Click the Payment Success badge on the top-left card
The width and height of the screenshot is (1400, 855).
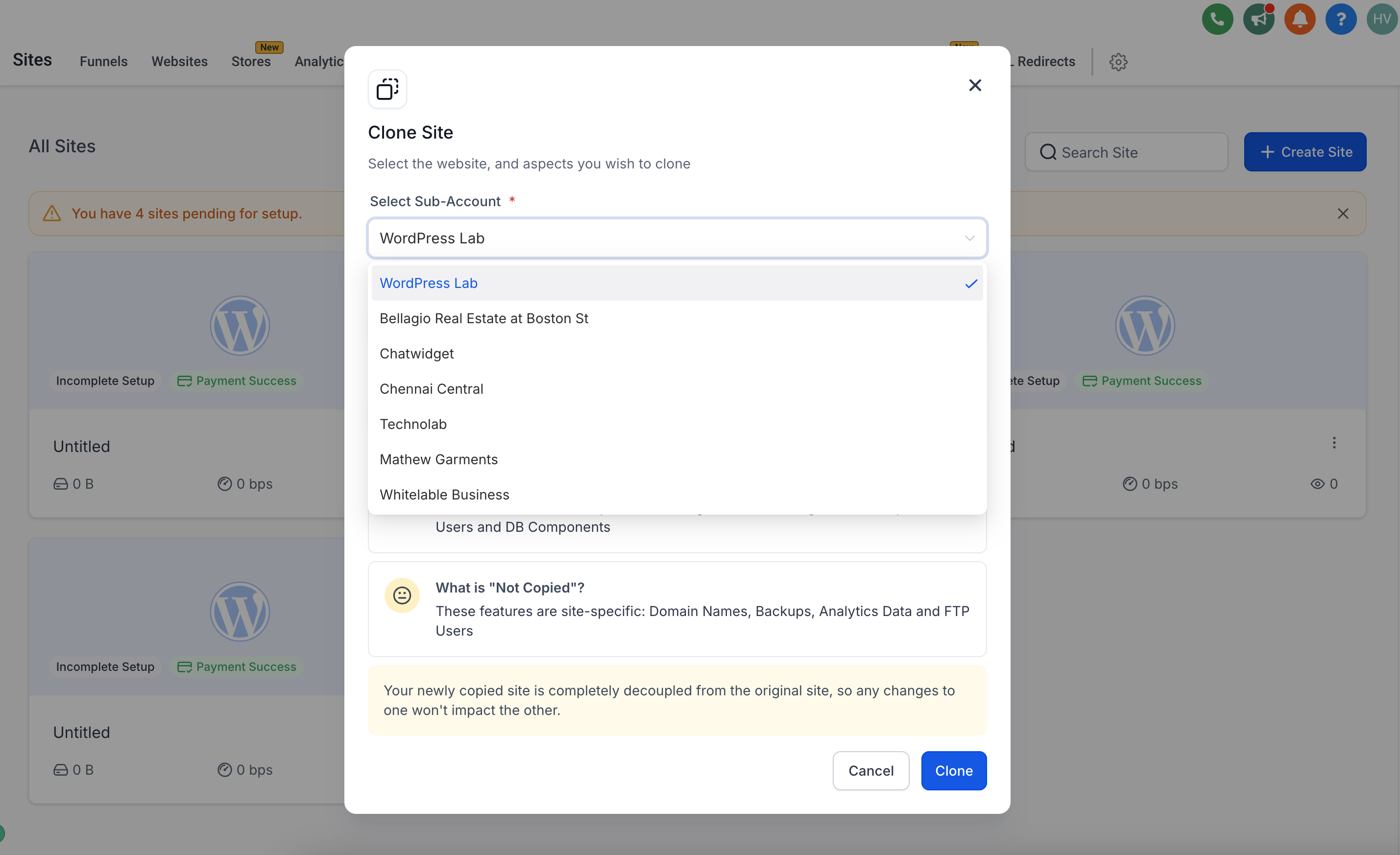pyautogui.click(x=237, y=380)
